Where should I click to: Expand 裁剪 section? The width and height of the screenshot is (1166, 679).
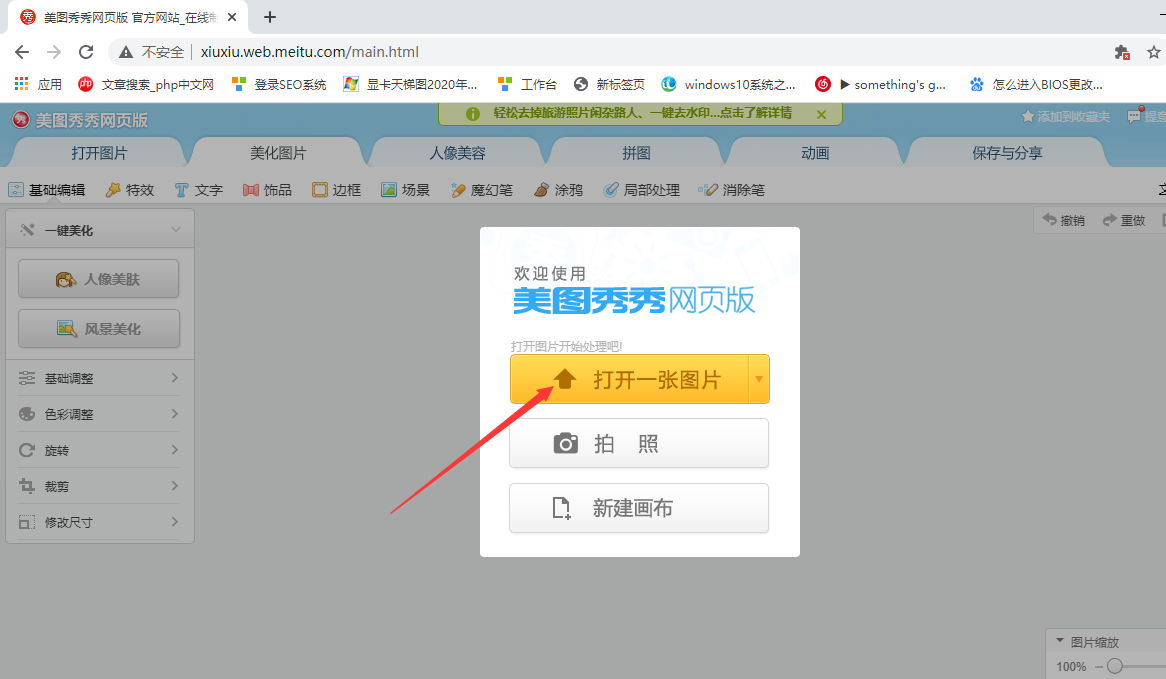[x=100, y=486]
